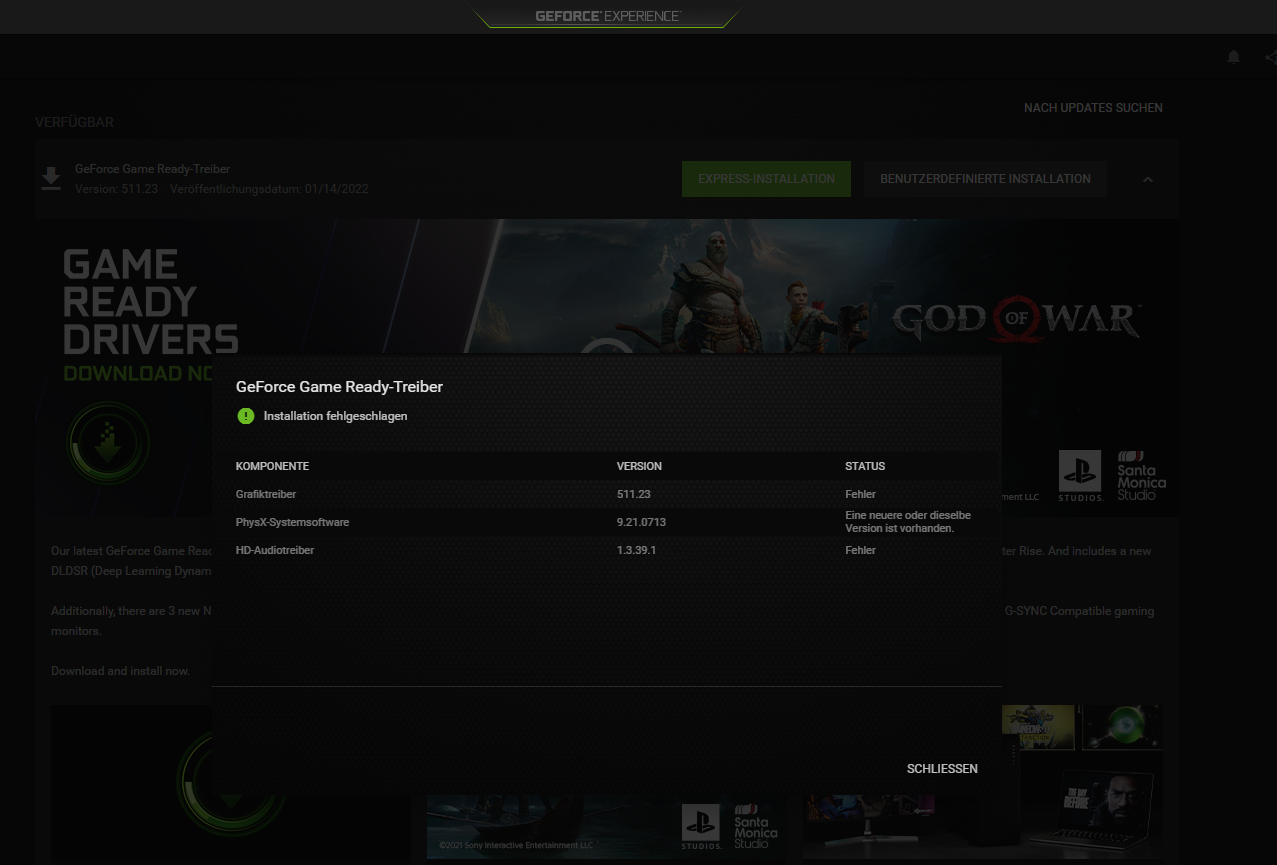Click the God of War banner logo
Viewport: 1277px width, 865px height.
pos(1015,321)
